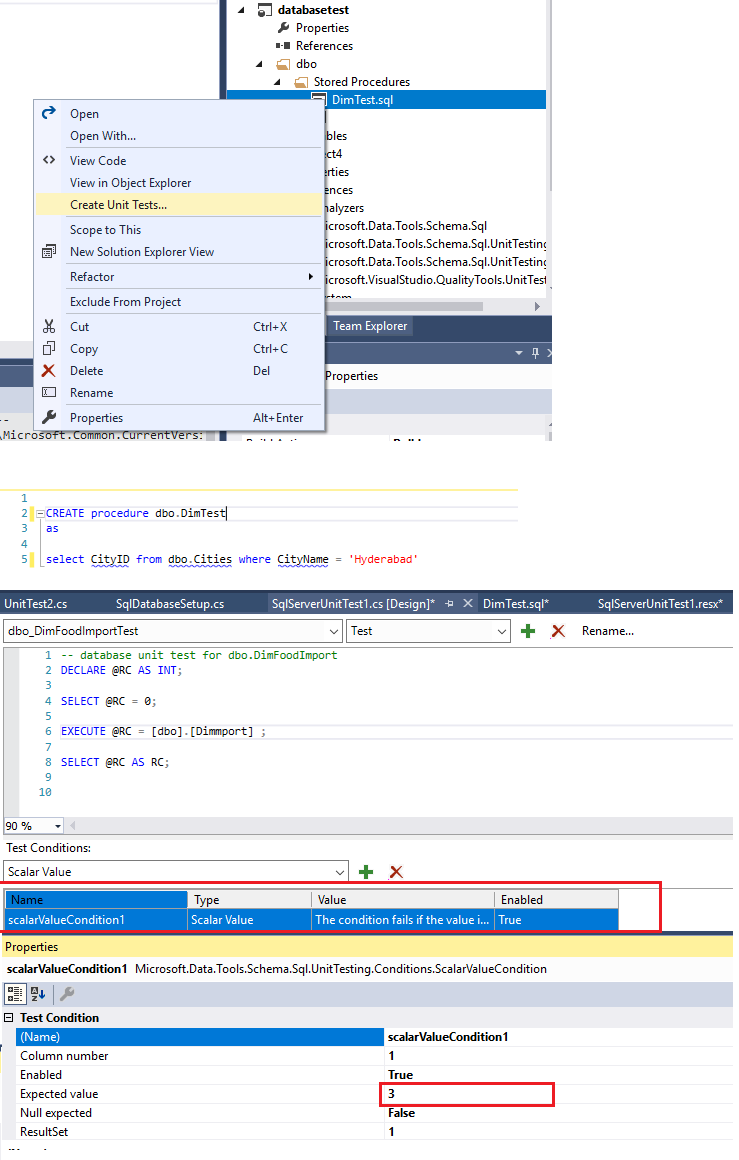
Task: Collapse the Stored Procedures folder node
Action: [278, 81]
